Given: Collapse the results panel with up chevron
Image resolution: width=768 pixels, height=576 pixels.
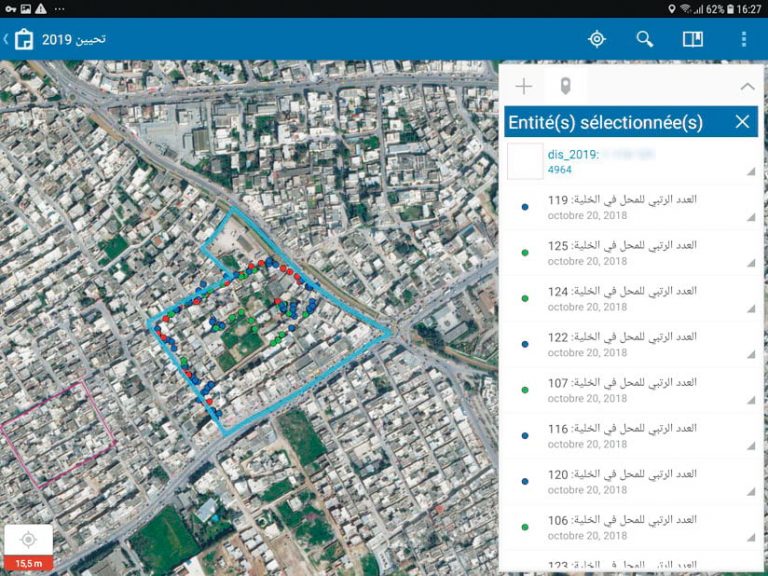Looking at the screenshot, I should pos(747,87).
